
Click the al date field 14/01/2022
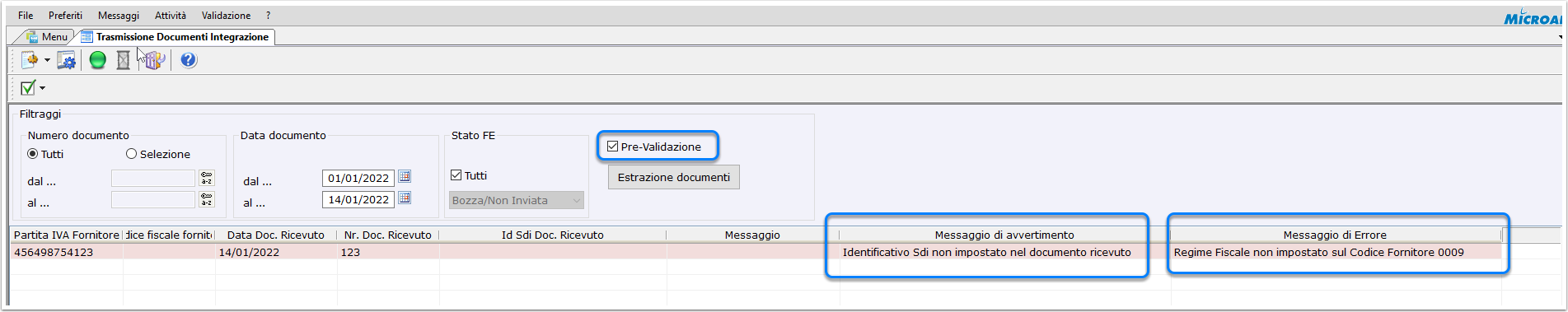point(358,199)
